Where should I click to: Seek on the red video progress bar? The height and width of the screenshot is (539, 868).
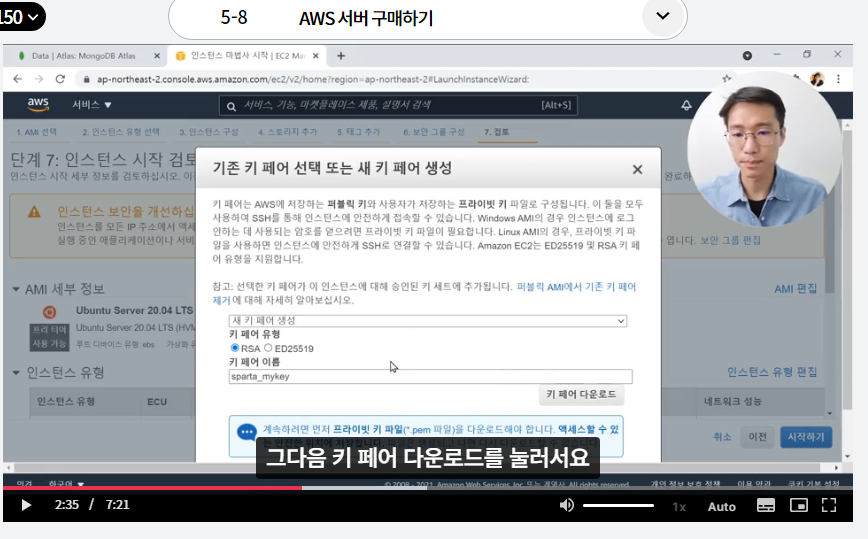pyautogui.click(x=427, y=488)
